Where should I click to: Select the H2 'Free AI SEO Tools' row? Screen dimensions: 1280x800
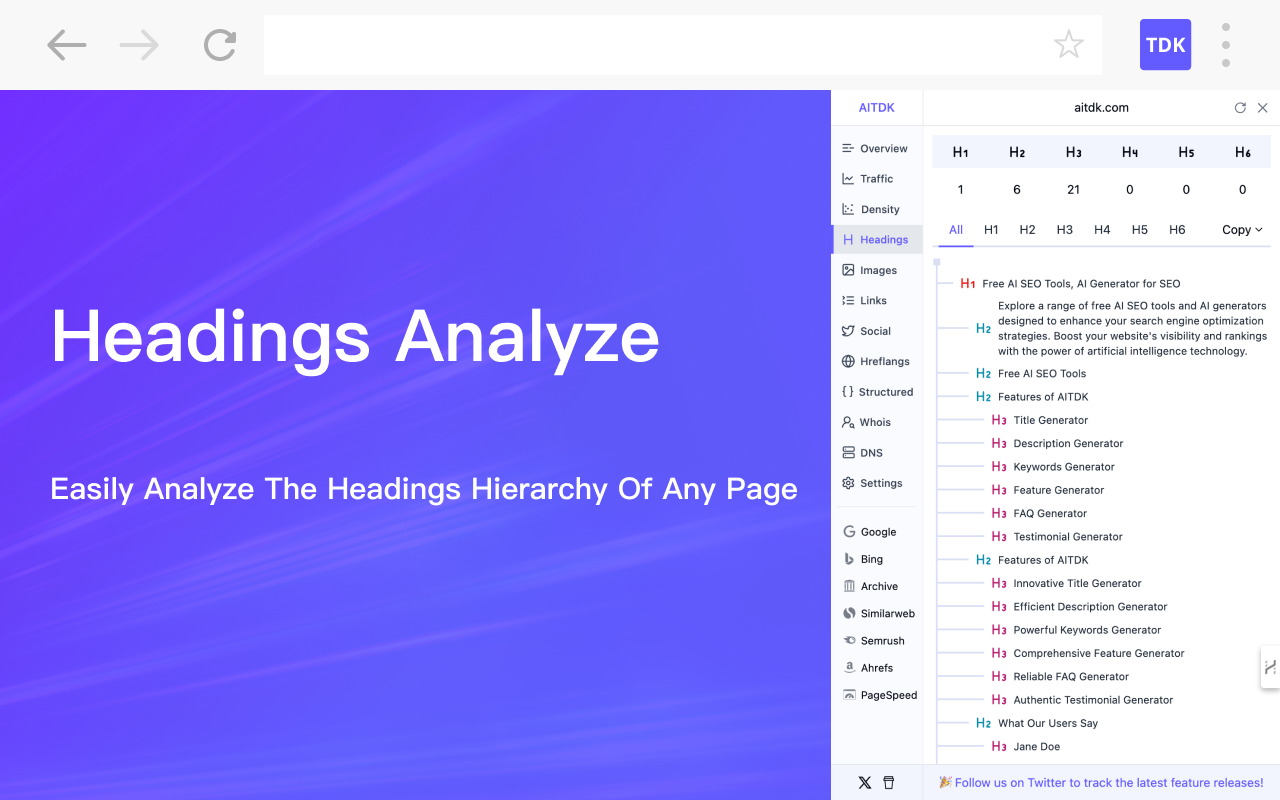1031,374
